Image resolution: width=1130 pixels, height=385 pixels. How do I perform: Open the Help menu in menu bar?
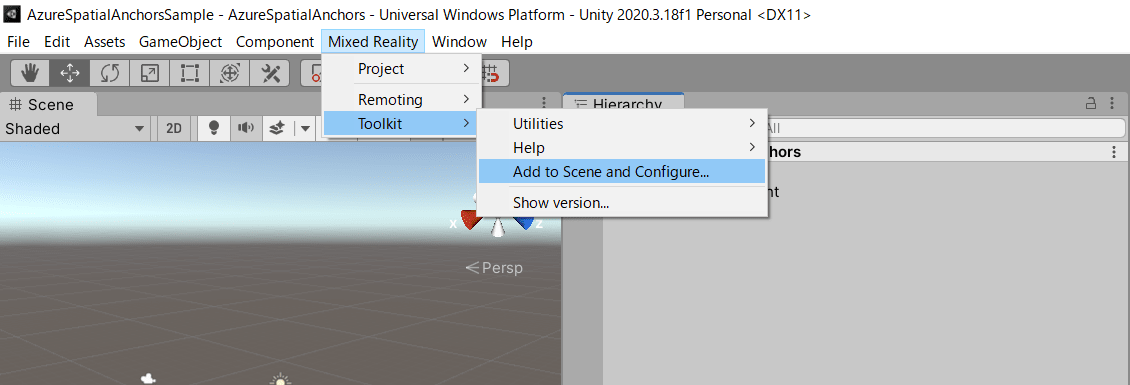(x=517, y=42)
